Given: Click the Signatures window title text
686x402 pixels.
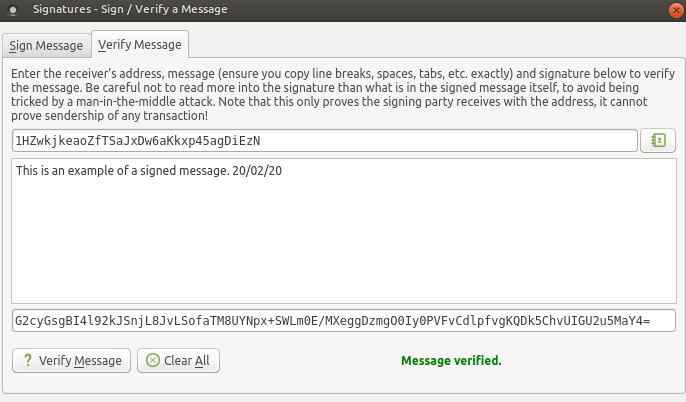Looking at the screenshot, I should (x=130, y=9).
